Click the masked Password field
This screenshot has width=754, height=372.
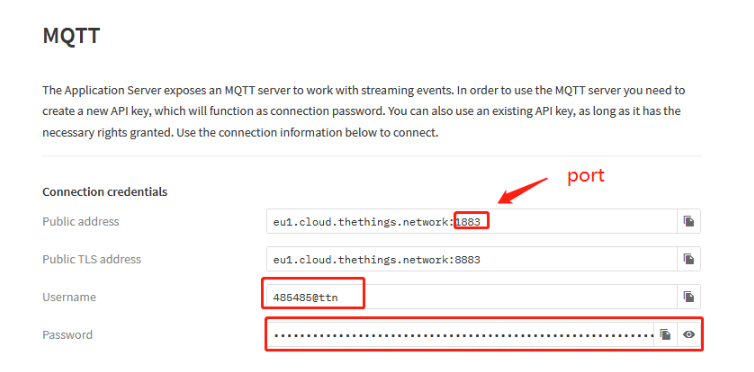[460, 334]
